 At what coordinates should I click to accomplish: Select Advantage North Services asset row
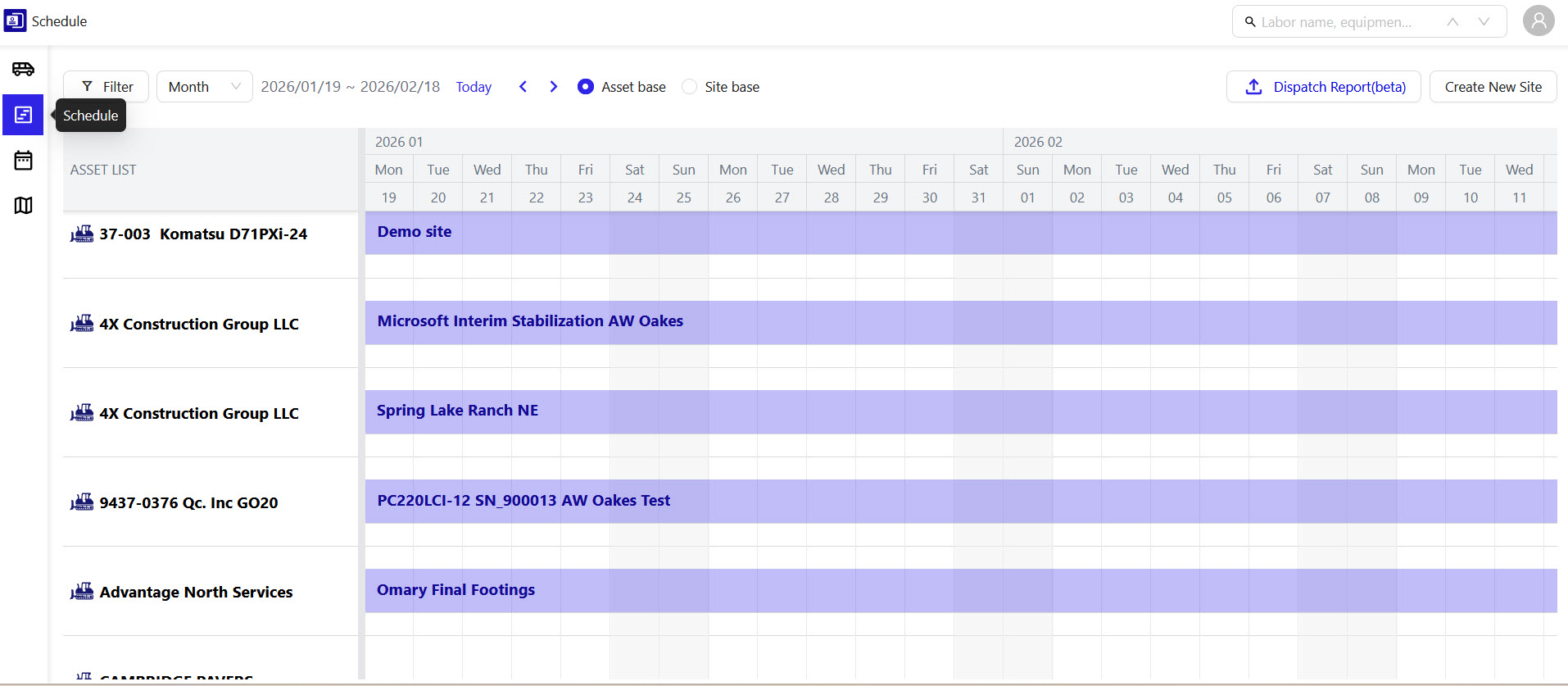(211, 591)
